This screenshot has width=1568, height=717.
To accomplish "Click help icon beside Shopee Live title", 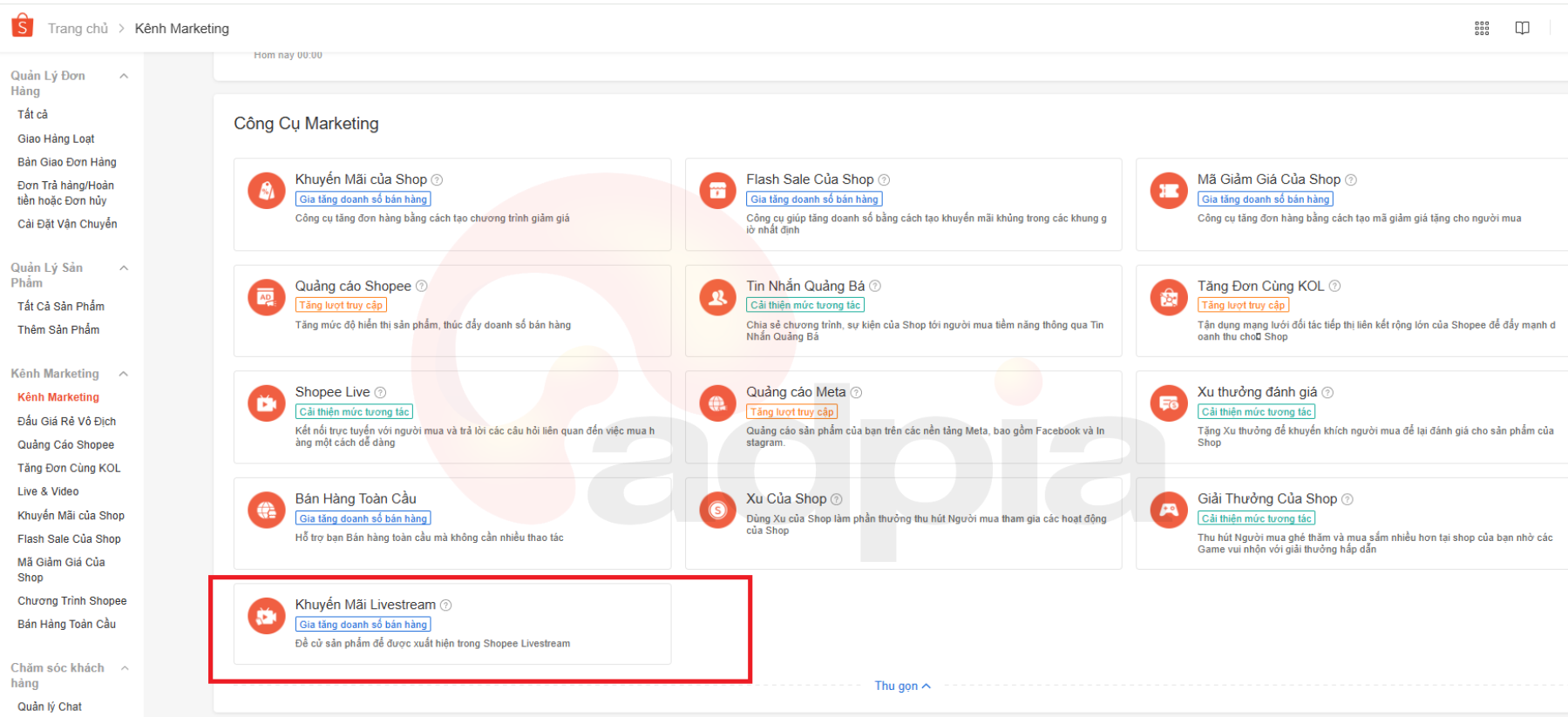I will [380, 393].
